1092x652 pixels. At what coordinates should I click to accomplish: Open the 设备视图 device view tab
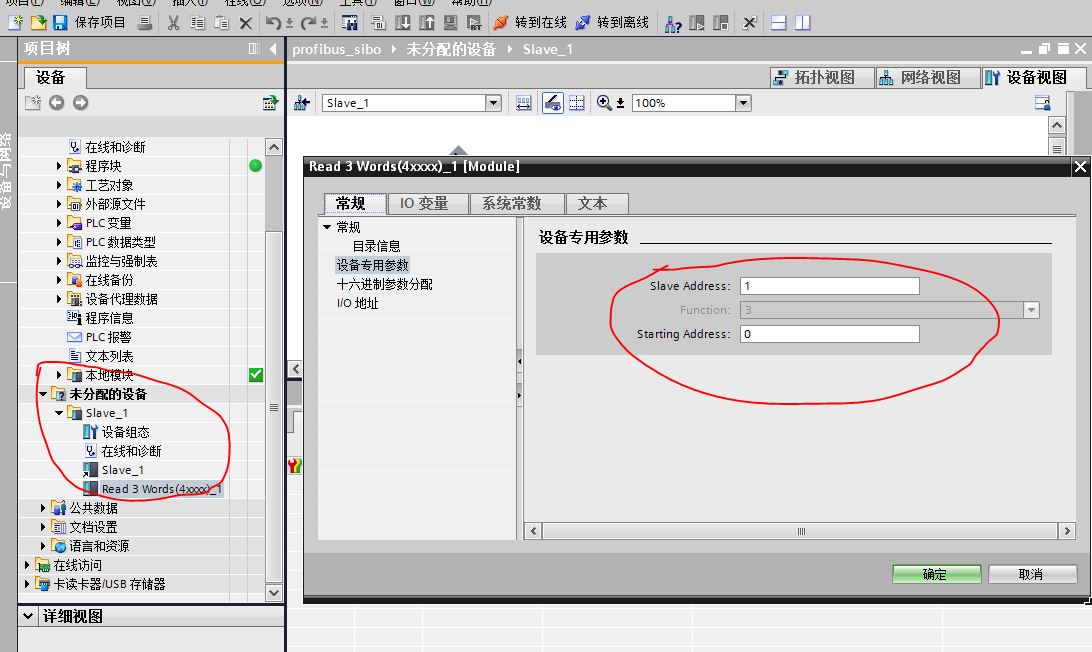pyautogui.click(x=1034, y=77)
